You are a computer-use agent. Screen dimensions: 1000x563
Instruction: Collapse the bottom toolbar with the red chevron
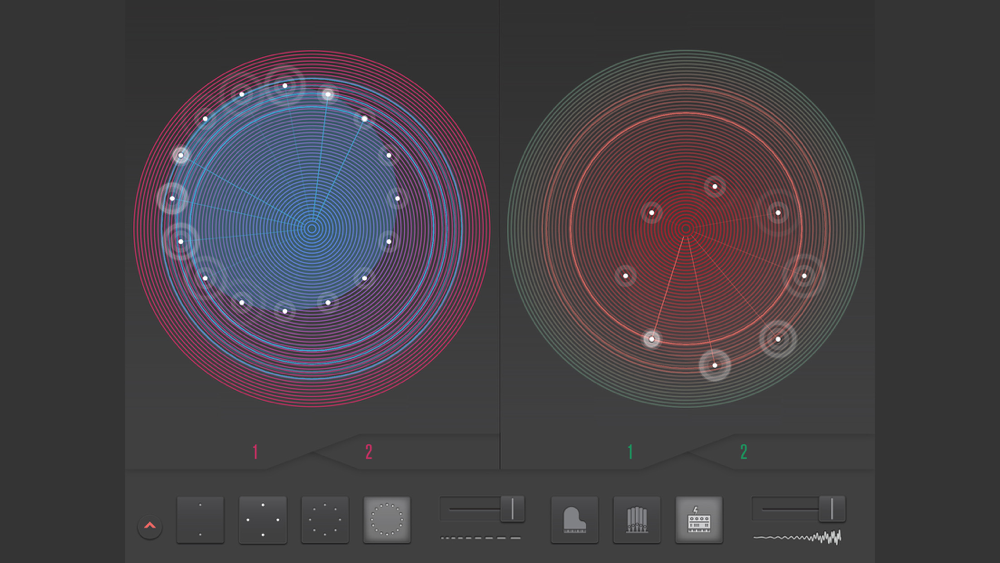(x=150, y=526)
